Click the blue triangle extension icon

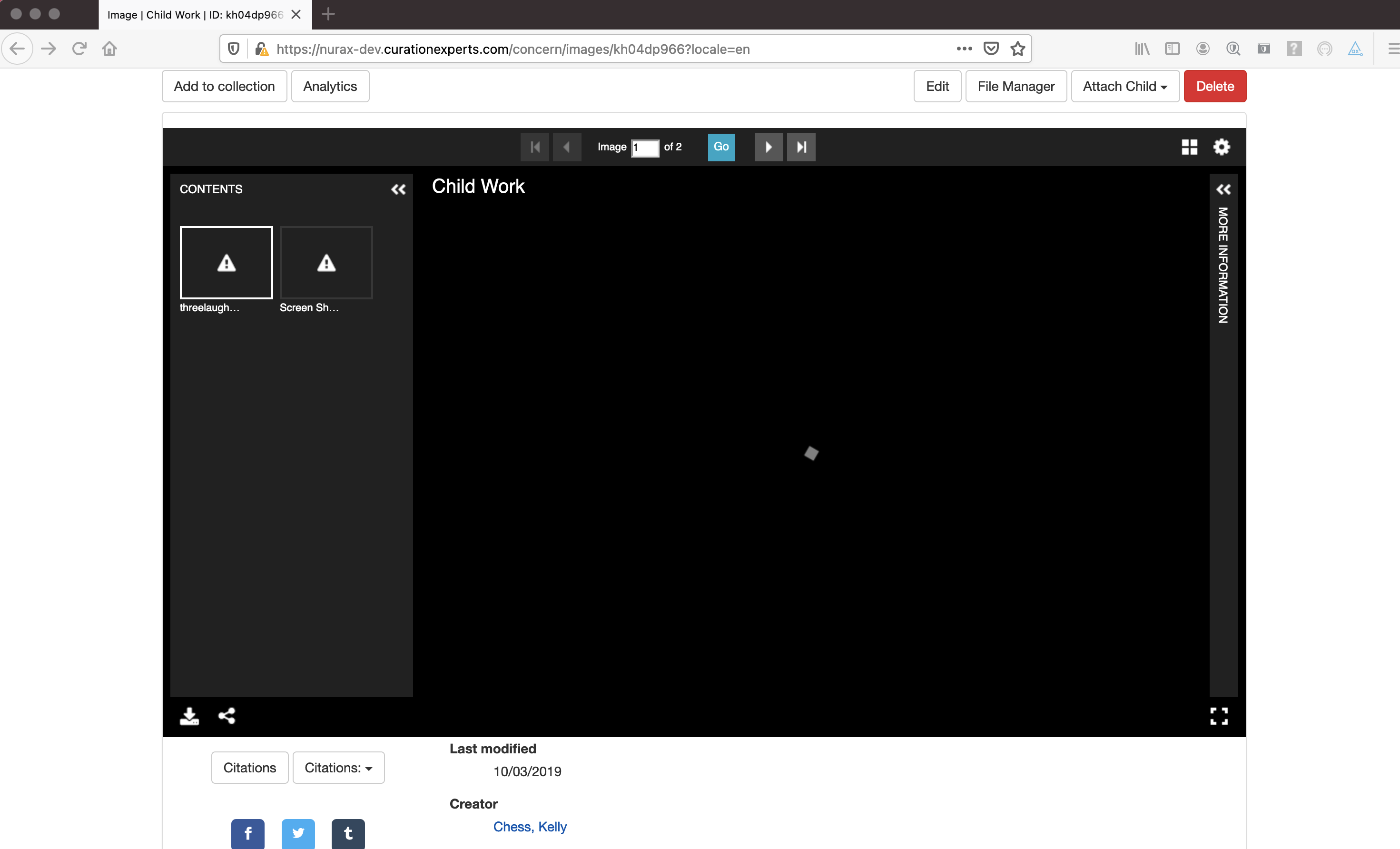(x=1355, y=49)
